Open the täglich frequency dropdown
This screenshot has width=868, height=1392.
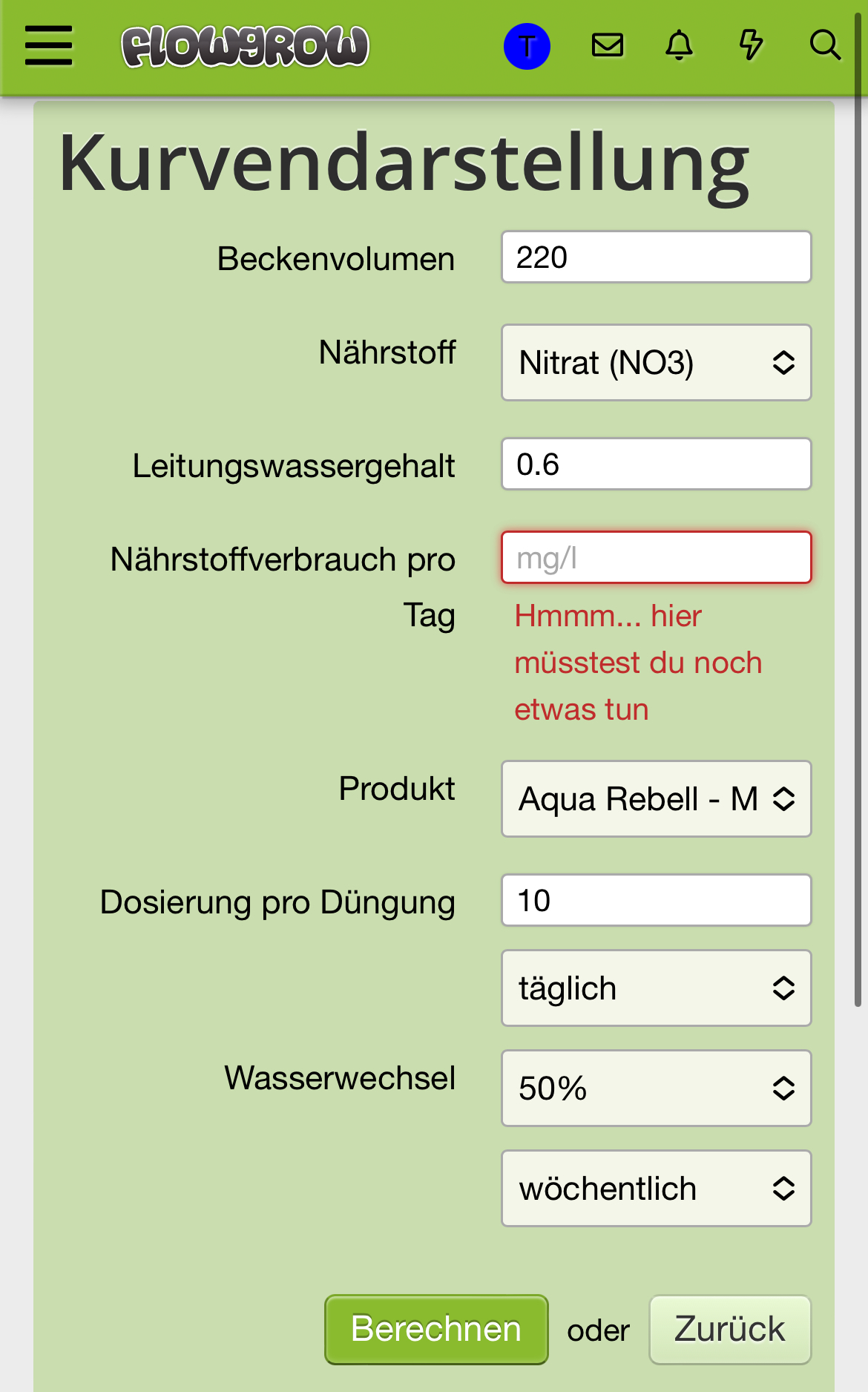pos(657,988)
